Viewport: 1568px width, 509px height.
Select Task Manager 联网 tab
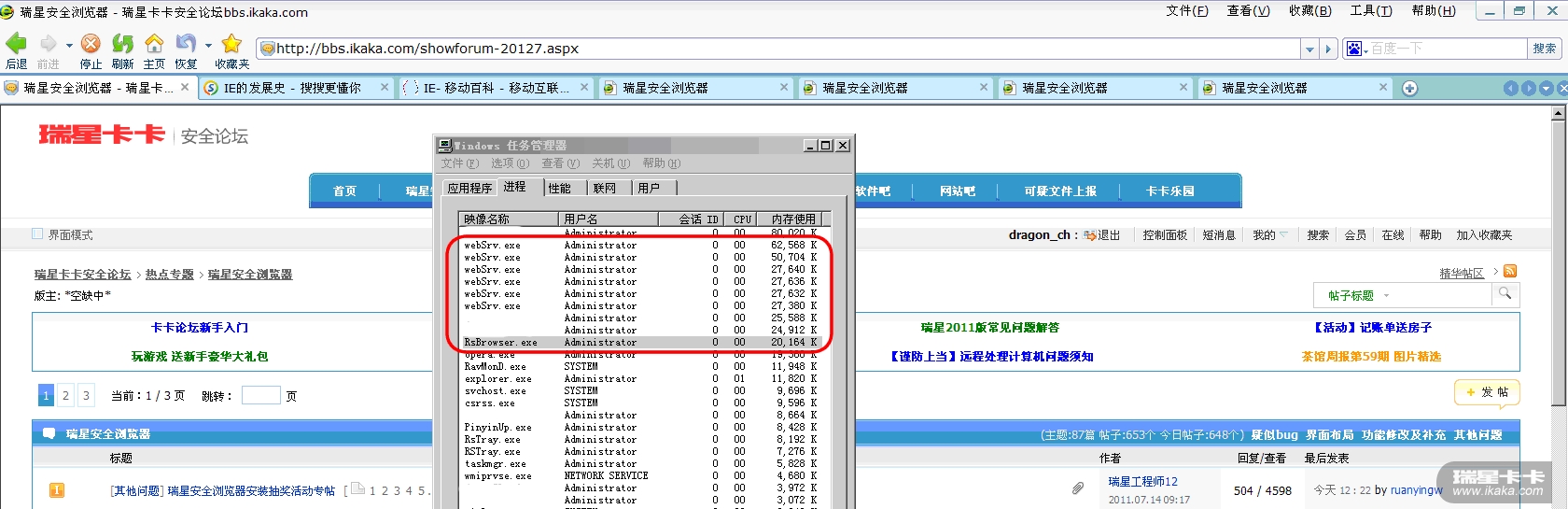pyautogui.click(x=605, y=188)
